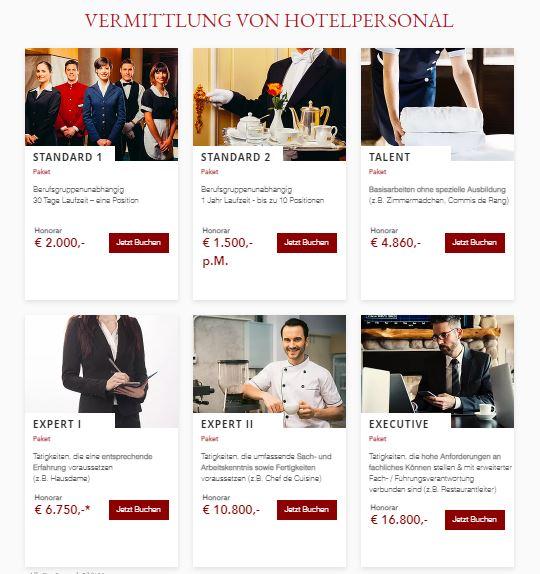The width and height of the screenshot is (540, 574).
Task: Click the TALENT package heading
Action: coord(390,157)
